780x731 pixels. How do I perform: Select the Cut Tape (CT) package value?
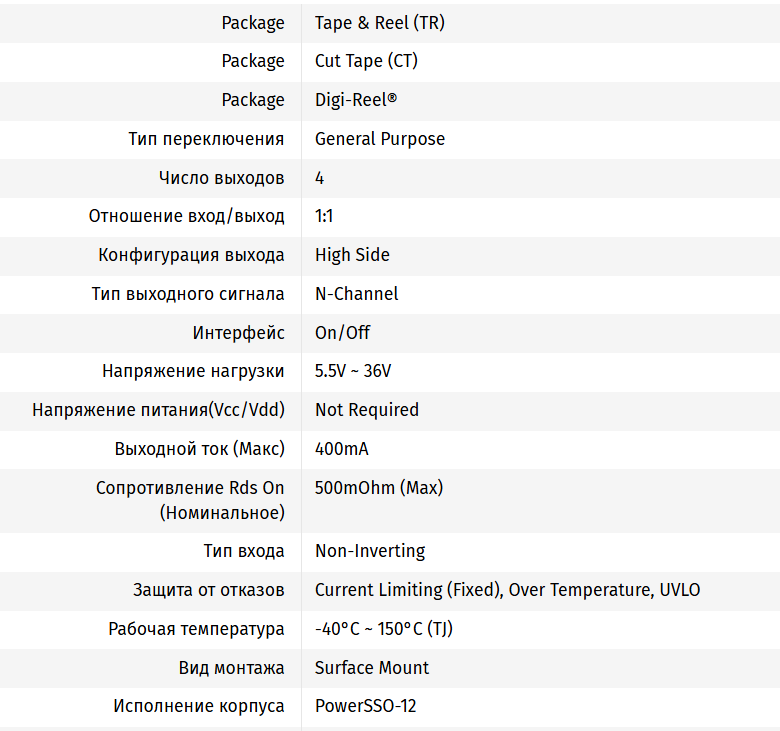pyautogui.click(x=366, y=62)
